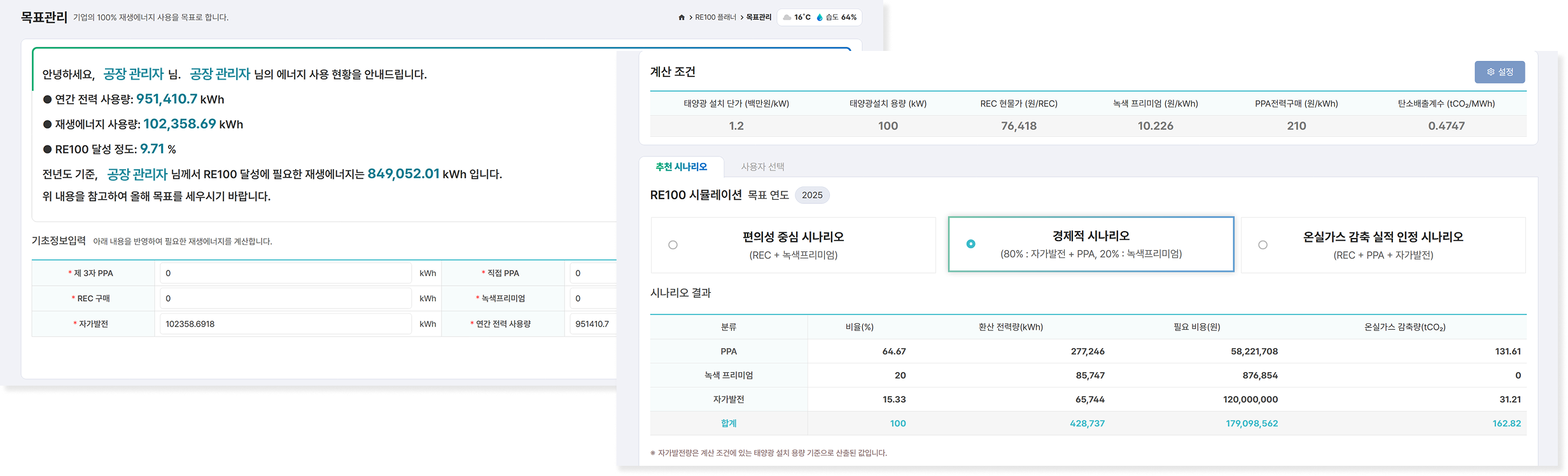
Task: Select 편의성 중심 시나리오 radio button
Action: click(x=673, y=245)
